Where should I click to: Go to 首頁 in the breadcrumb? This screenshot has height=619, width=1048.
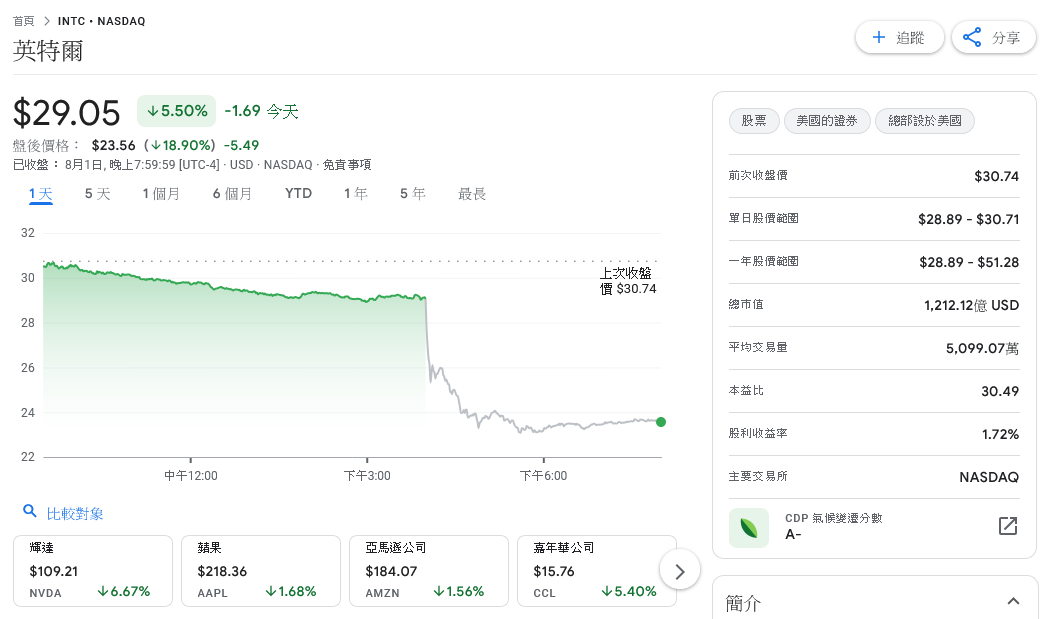23,21
